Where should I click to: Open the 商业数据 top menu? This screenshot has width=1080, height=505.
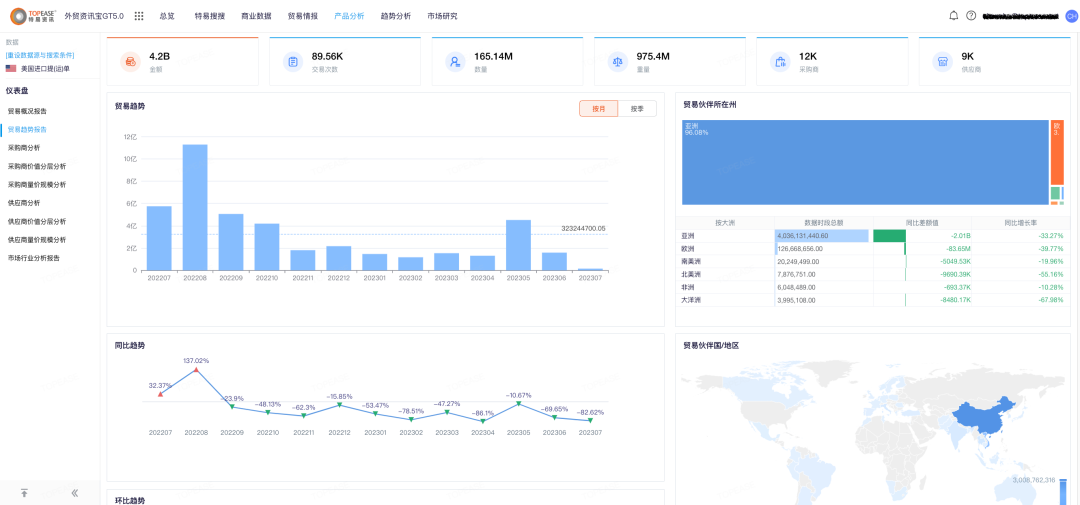[x=256, y=16]
